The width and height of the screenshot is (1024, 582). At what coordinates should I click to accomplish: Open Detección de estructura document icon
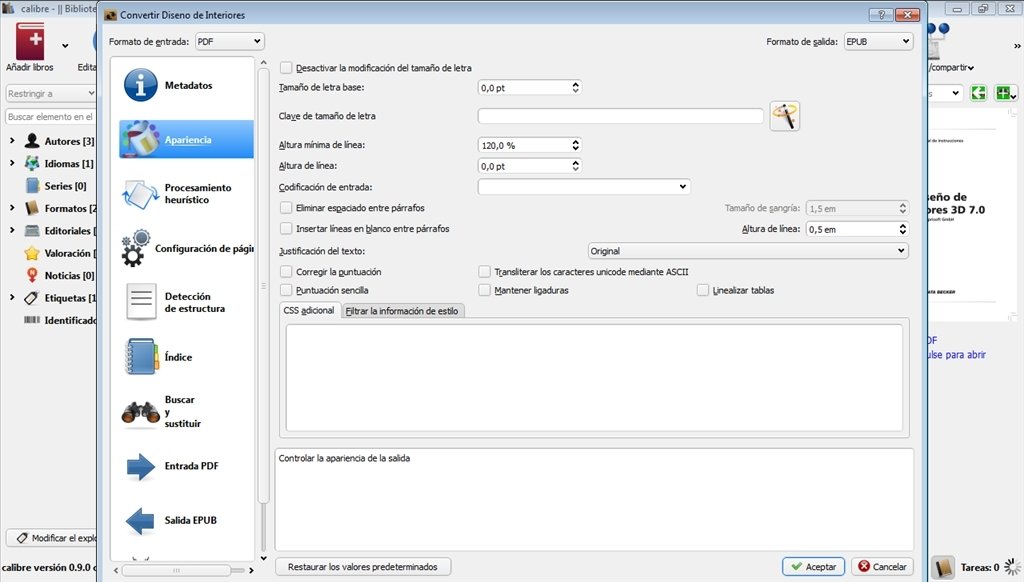[x=141, y=302]
